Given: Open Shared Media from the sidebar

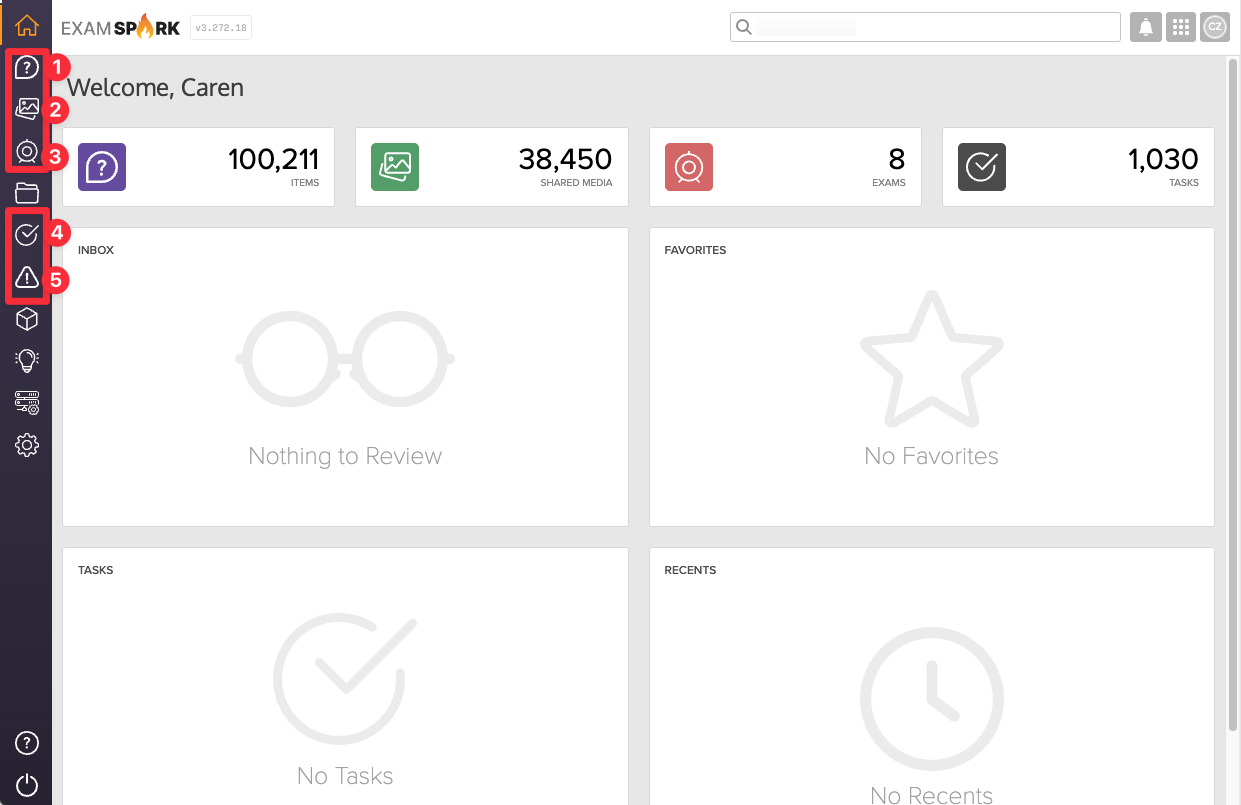Looking at the screenshot, I should tap(27, 109).
